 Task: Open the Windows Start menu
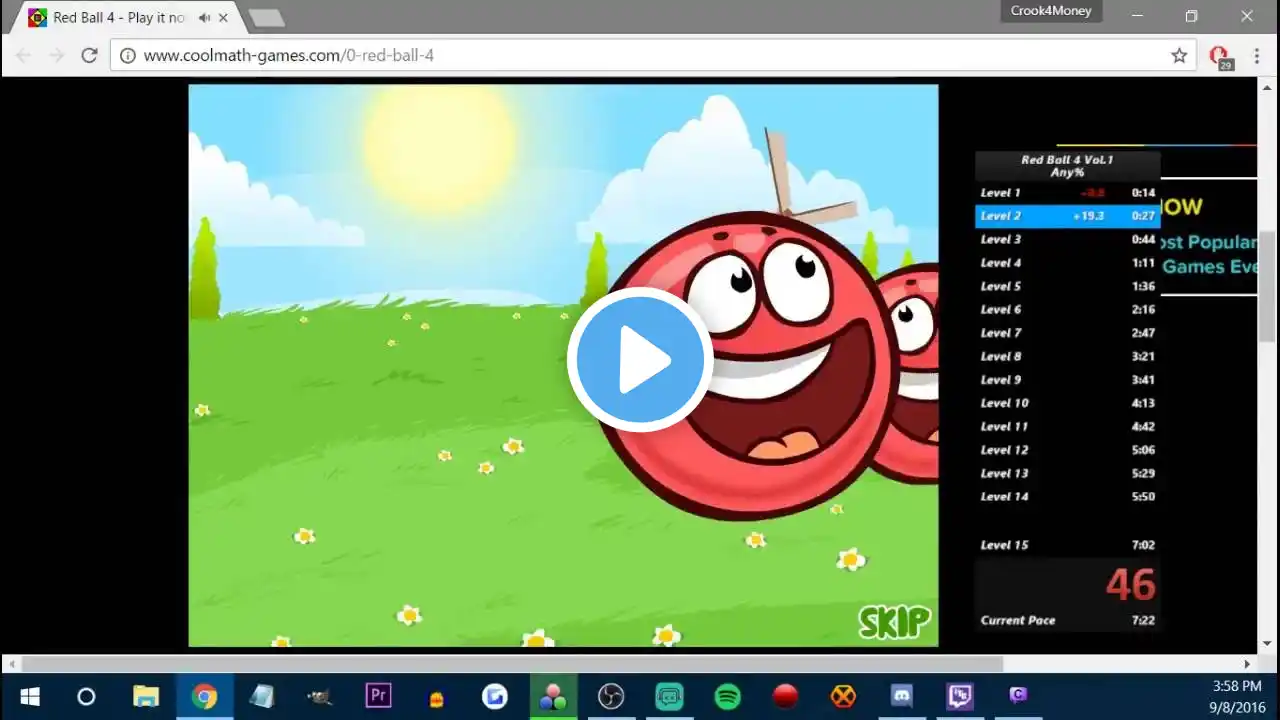(29, 696)
